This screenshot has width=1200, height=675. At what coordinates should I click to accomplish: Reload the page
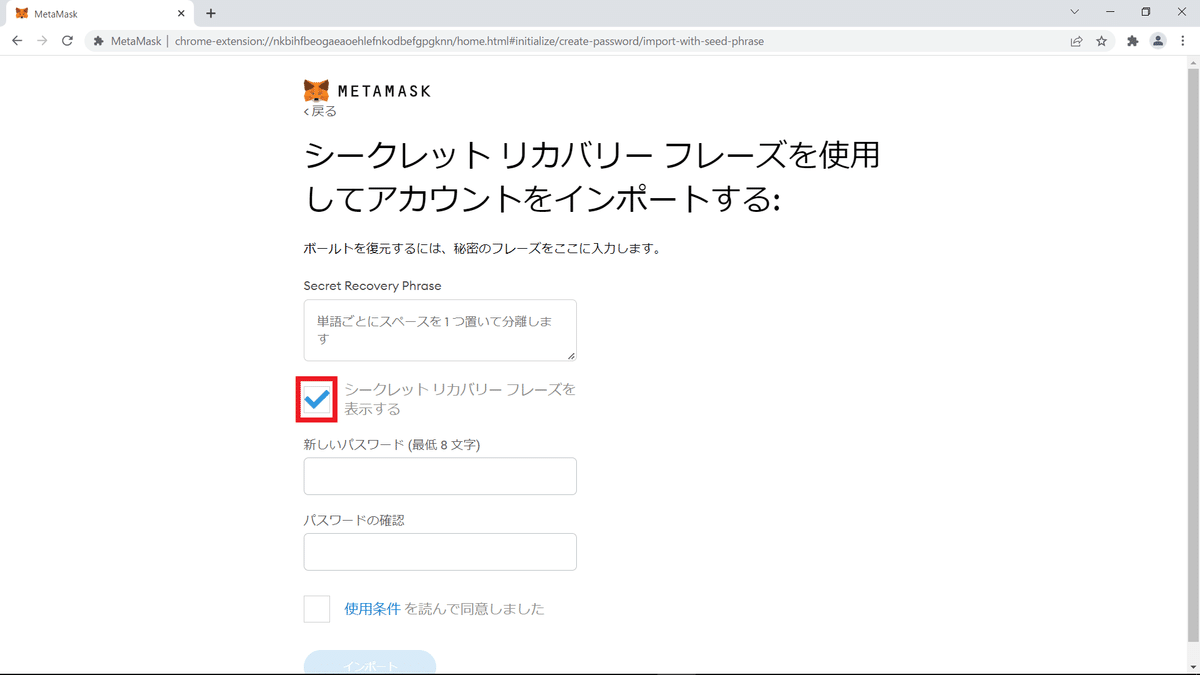coord(67,41)
